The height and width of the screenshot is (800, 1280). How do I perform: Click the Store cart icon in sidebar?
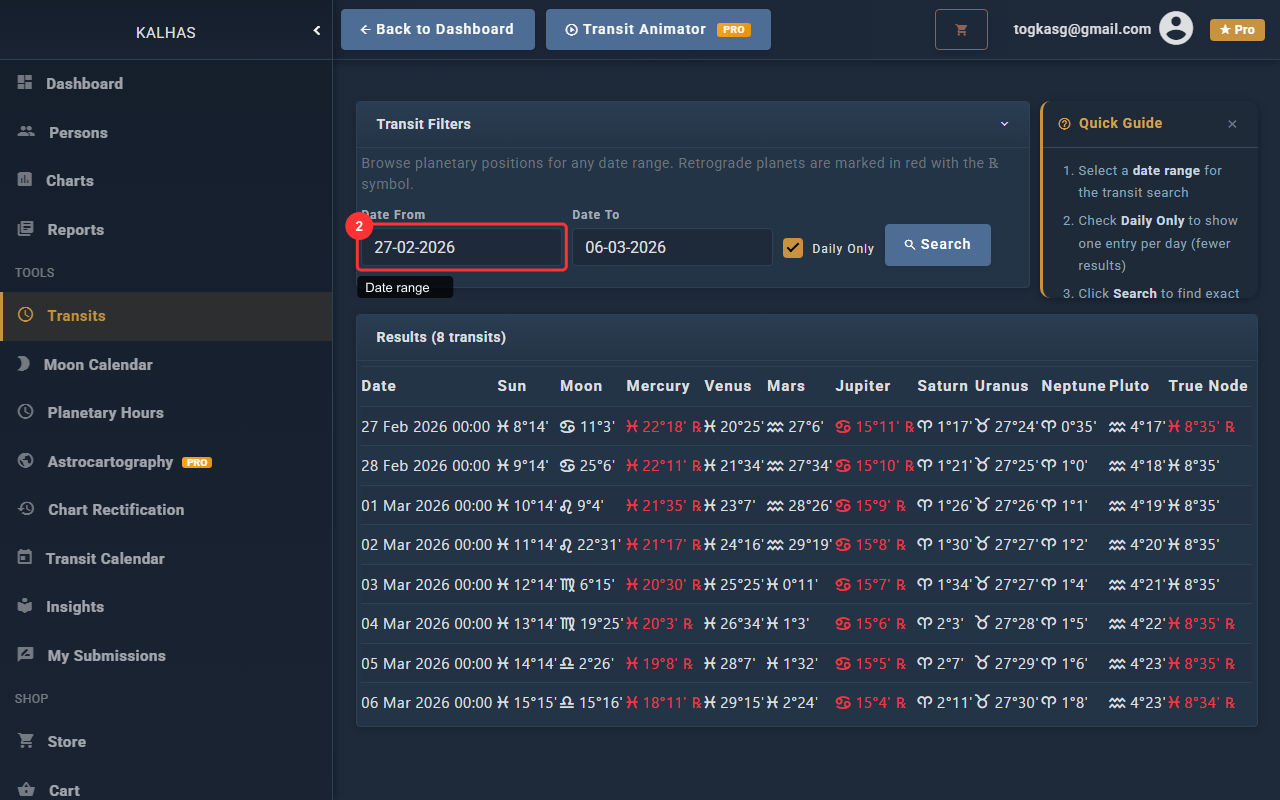[26, 741]
